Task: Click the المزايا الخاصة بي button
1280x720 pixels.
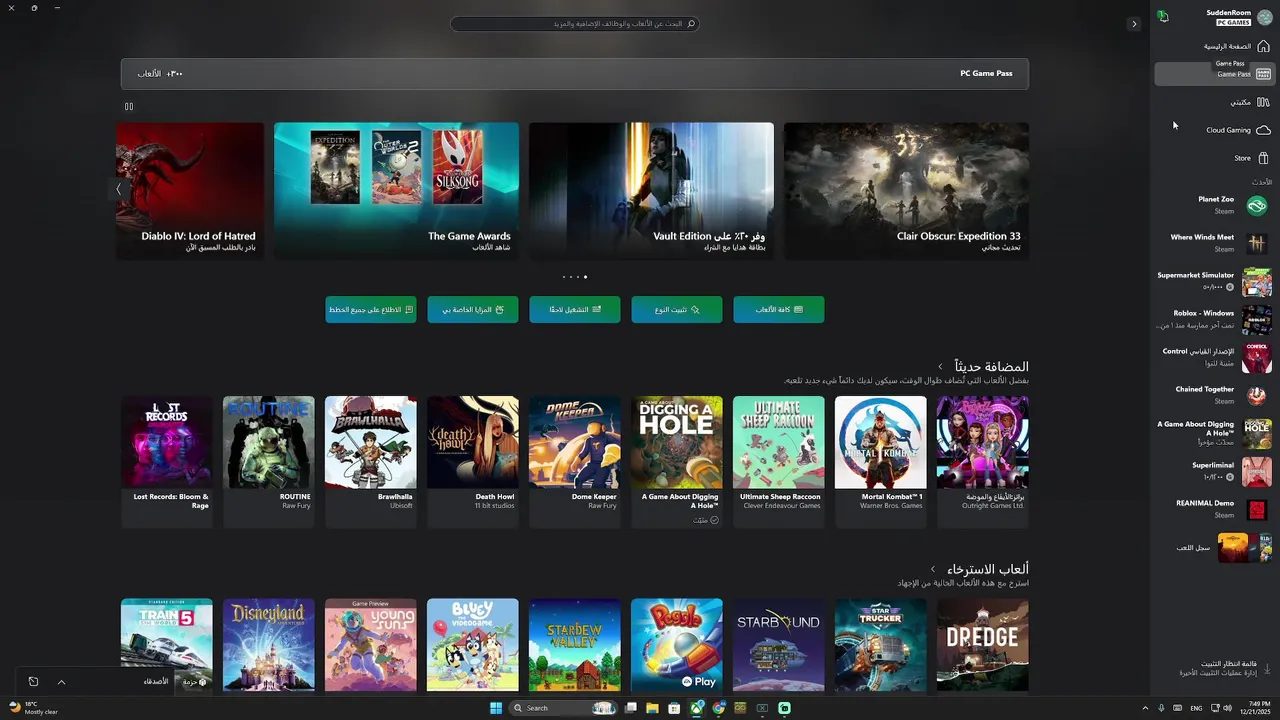Action: (x=473, y=309)
